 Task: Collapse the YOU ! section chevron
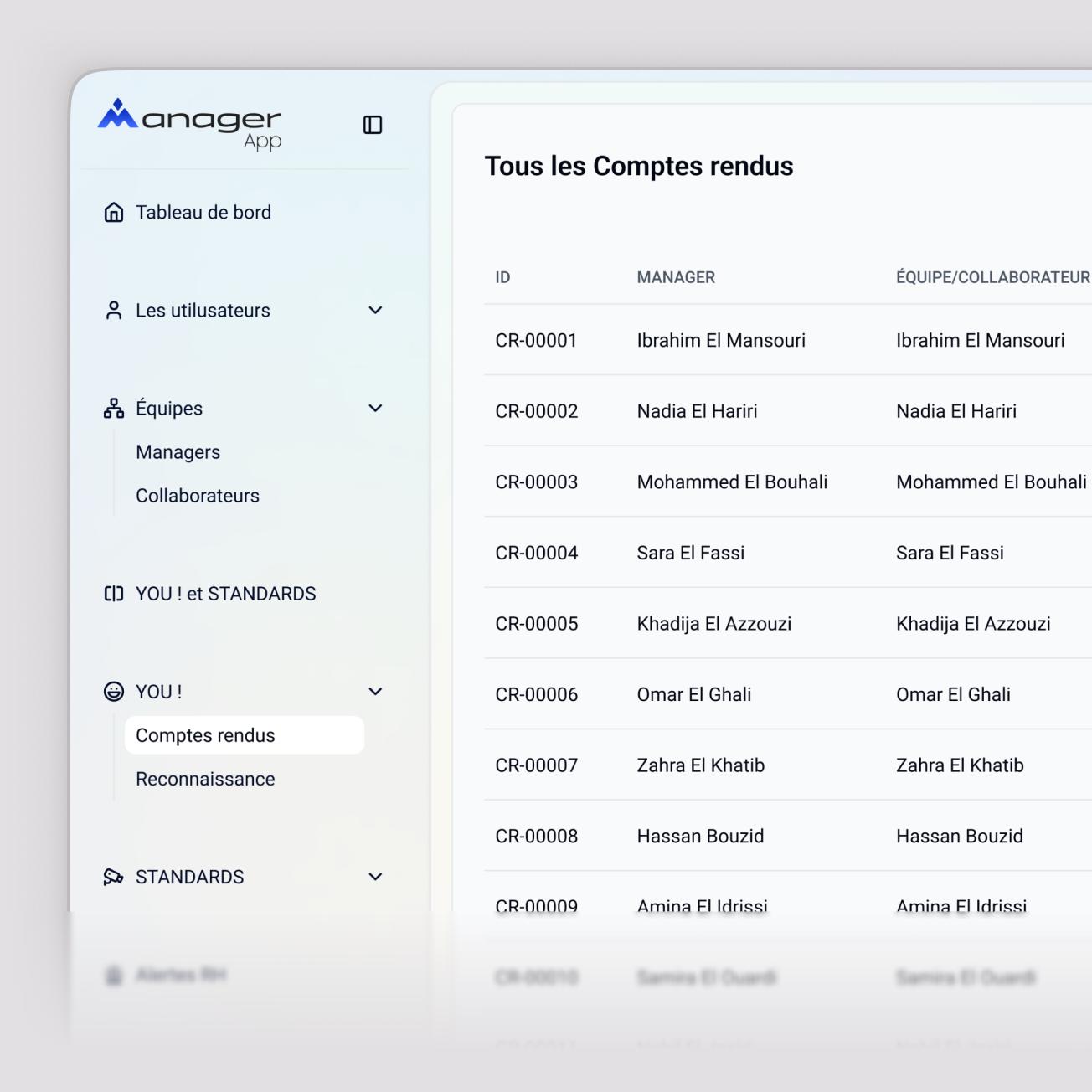pos(375,692)
